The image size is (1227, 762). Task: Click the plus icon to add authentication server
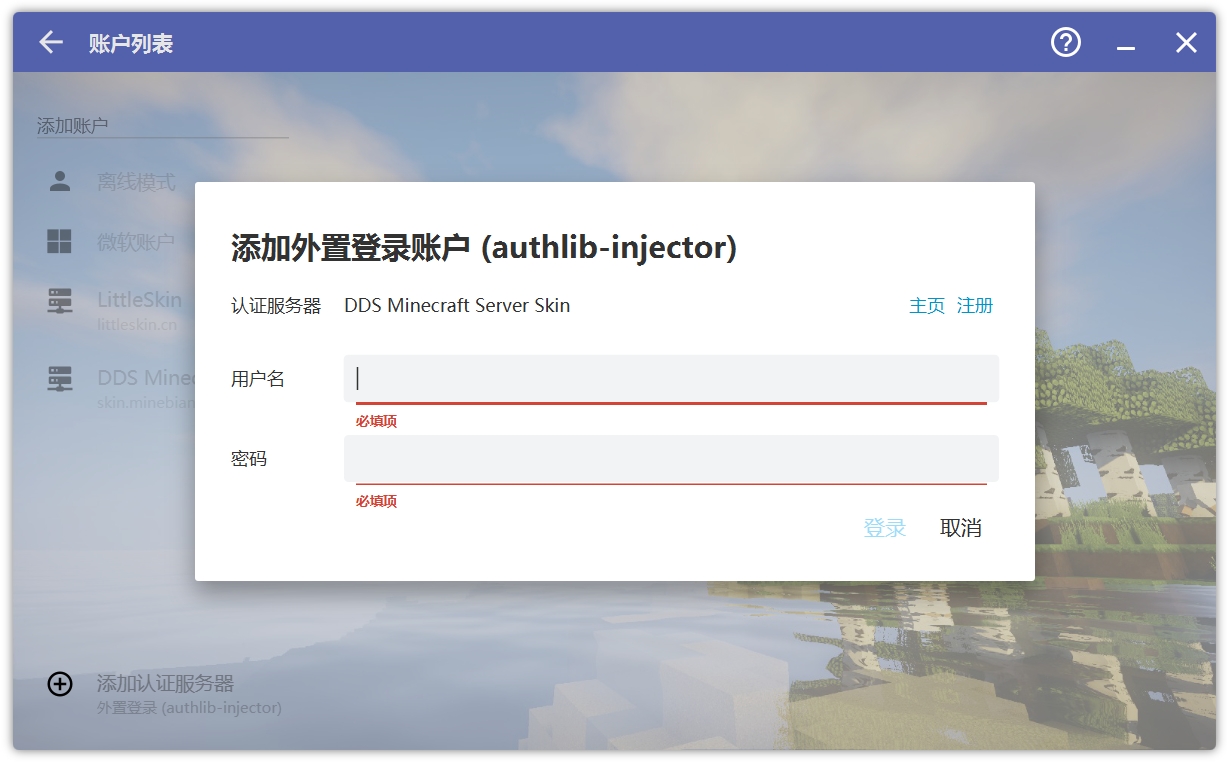tap(59, 684)
